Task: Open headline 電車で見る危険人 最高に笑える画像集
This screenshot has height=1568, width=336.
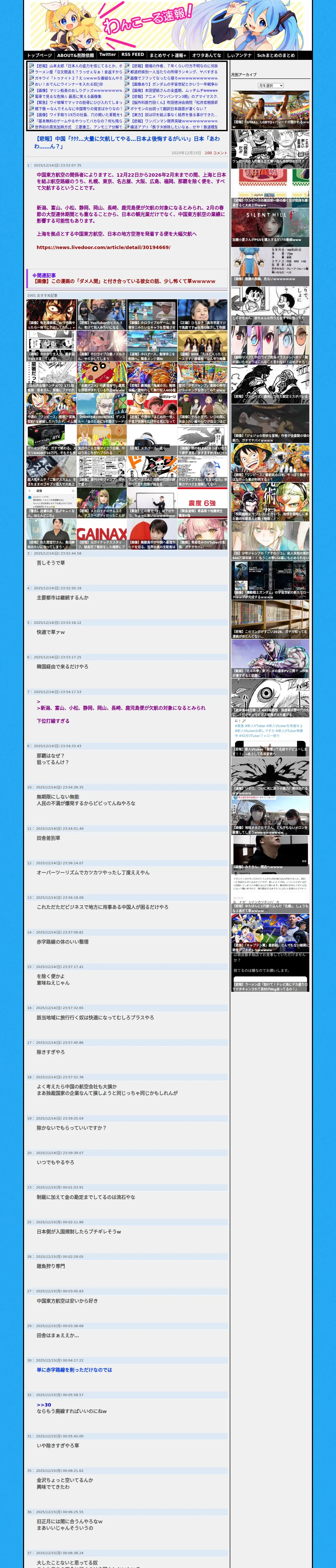Action: coord(68,96)
